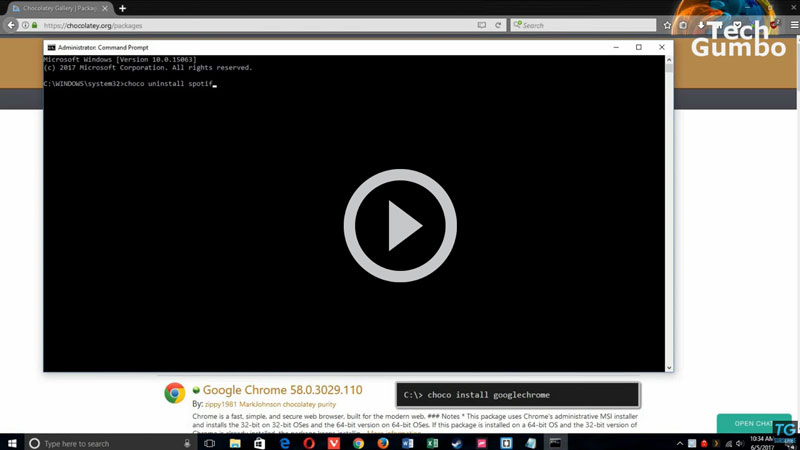
Task: Switch to Command Prompt taskbar icon
Action: (x=555, y=443)
